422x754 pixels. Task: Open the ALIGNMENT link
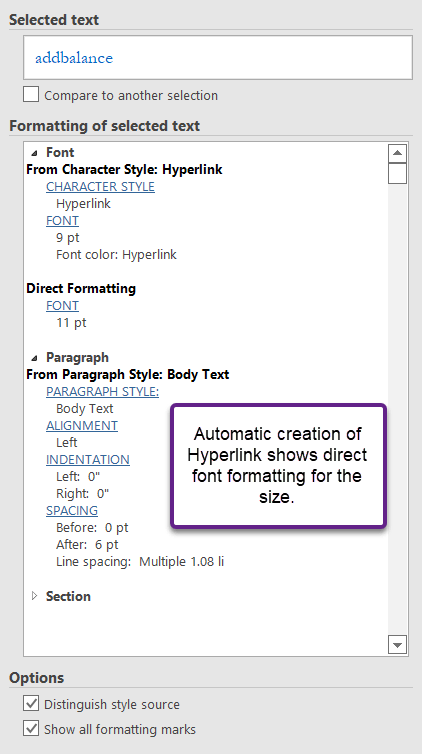tap(82, 426)
